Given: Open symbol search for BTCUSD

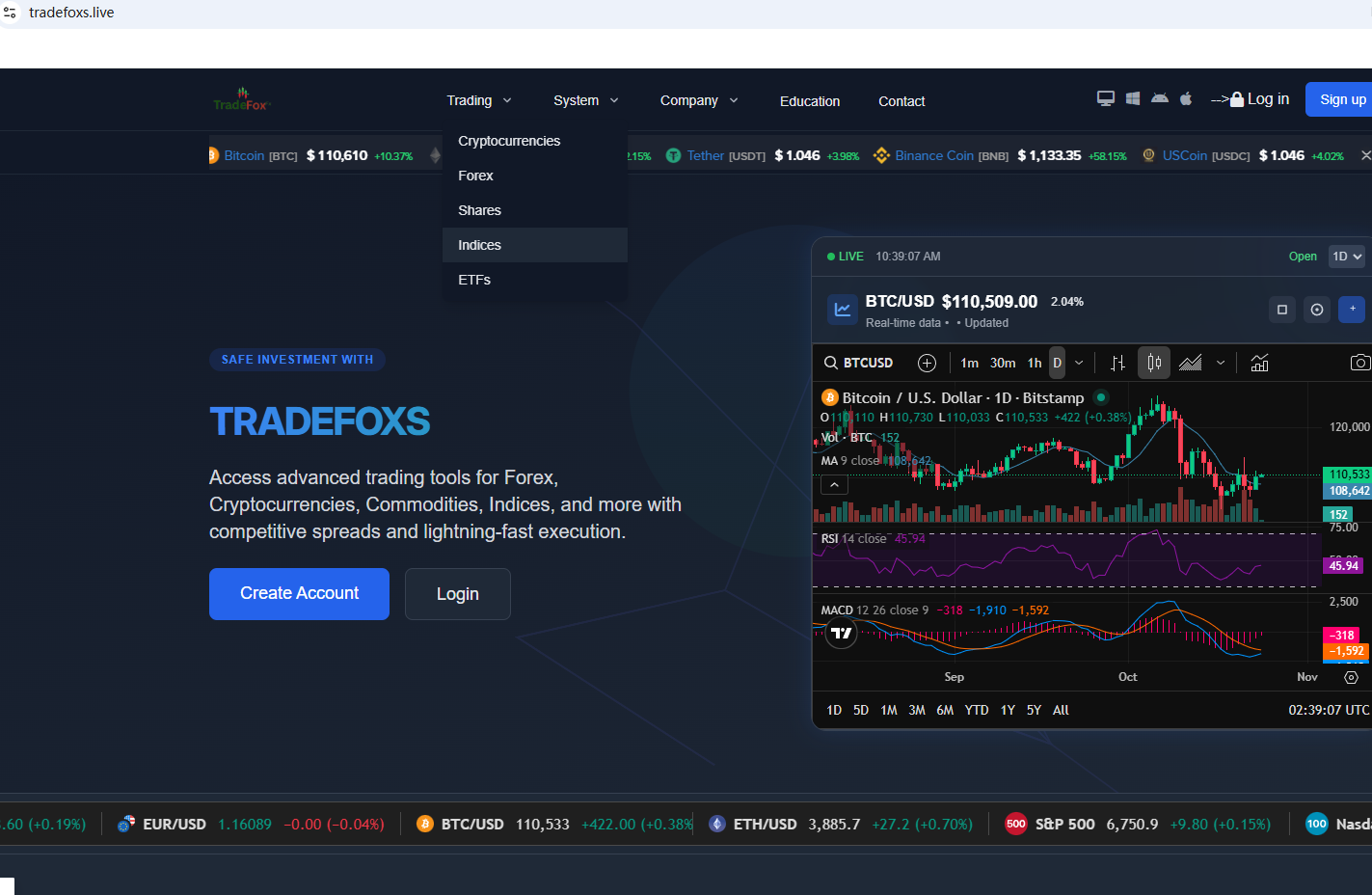Looking at the screenshot, I should tap(858, 363).
